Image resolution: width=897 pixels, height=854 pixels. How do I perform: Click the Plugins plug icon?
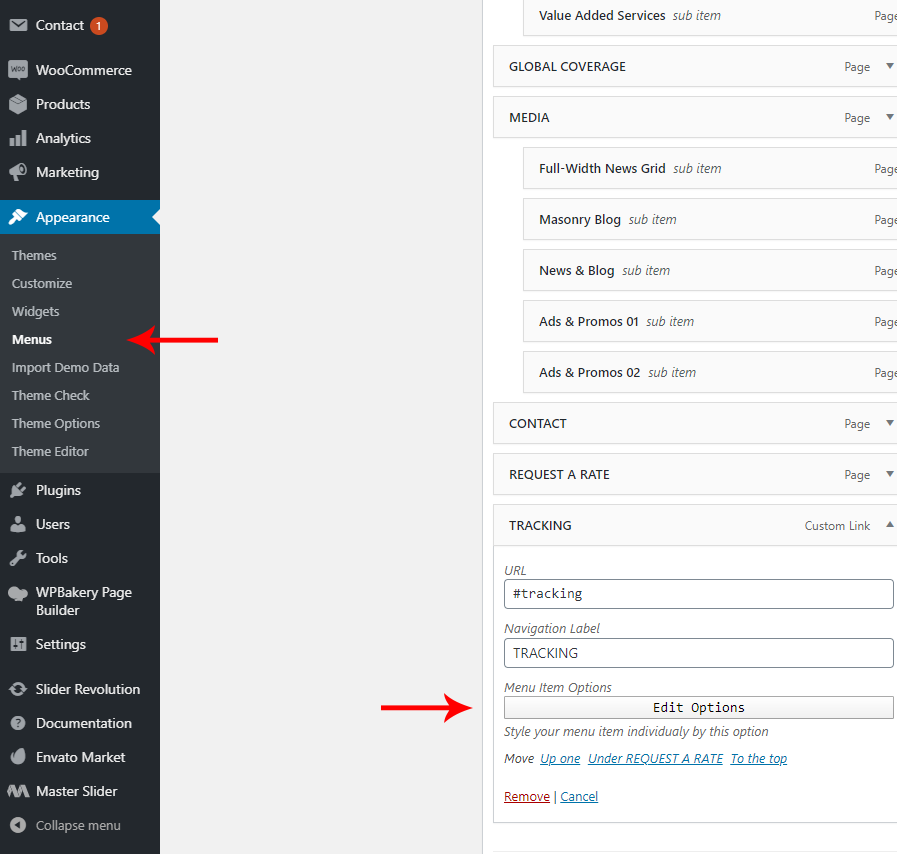(18, 490)
